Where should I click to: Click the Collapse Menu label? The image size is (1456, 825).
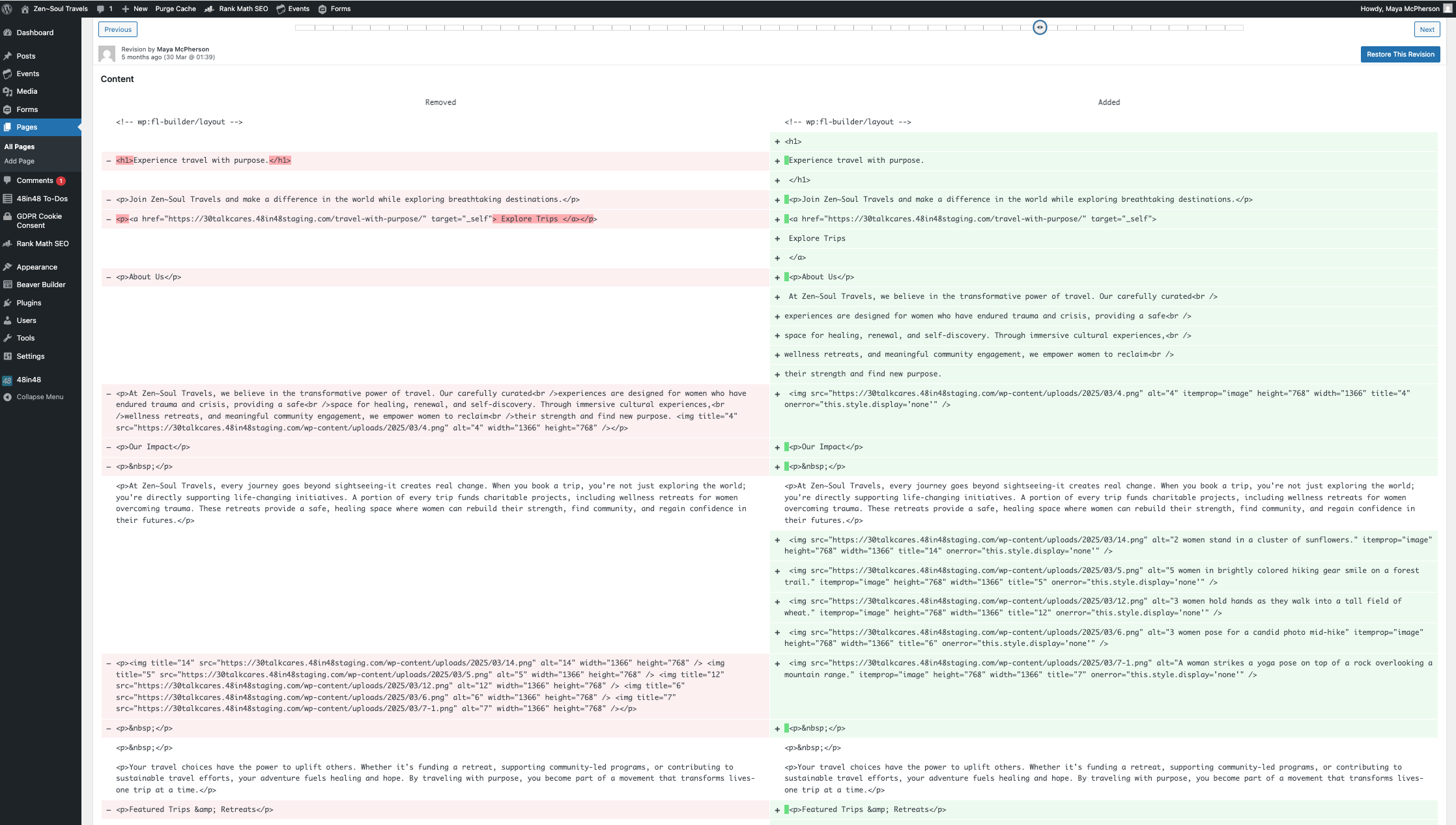click(x=40, y=397)
